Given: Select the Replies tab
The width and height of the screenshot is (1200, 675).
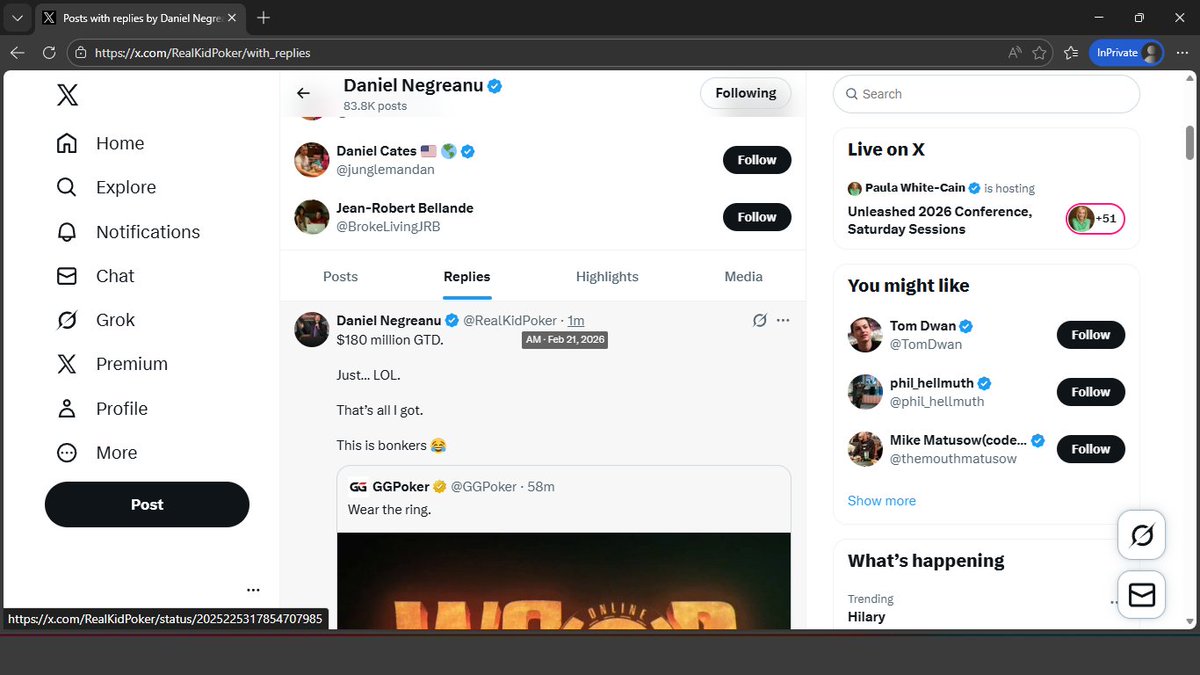Looking at the screenshot, I should click(467, 276).
